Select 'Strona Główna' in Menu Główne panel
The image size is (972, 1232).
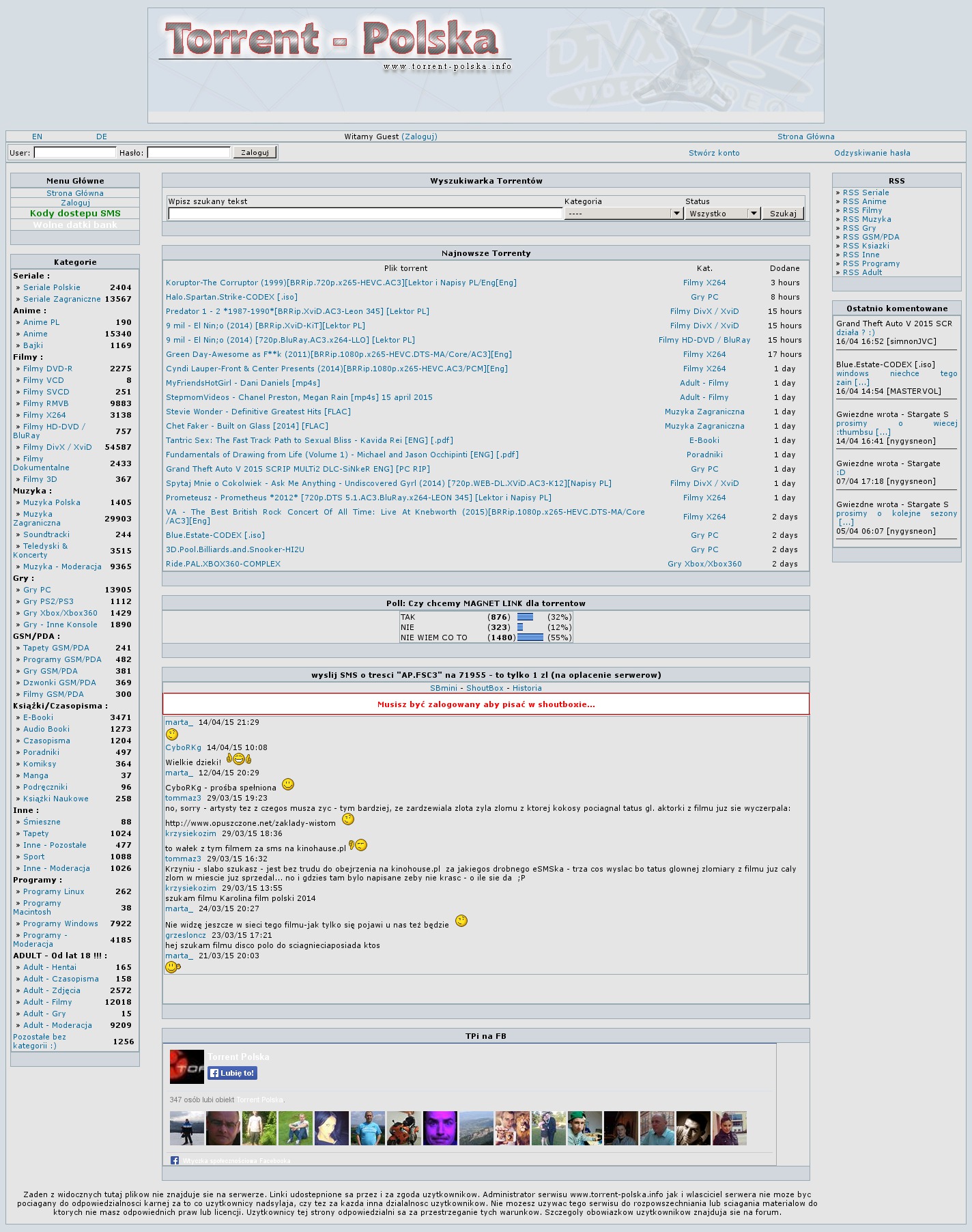(x=75, y=193)
